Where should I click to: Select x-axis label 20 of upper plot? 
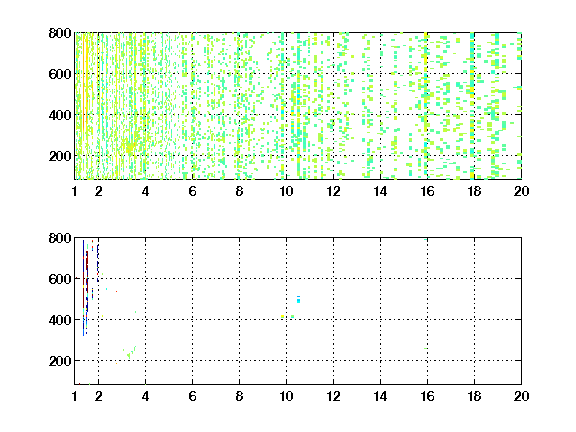[x=521, y=191]
